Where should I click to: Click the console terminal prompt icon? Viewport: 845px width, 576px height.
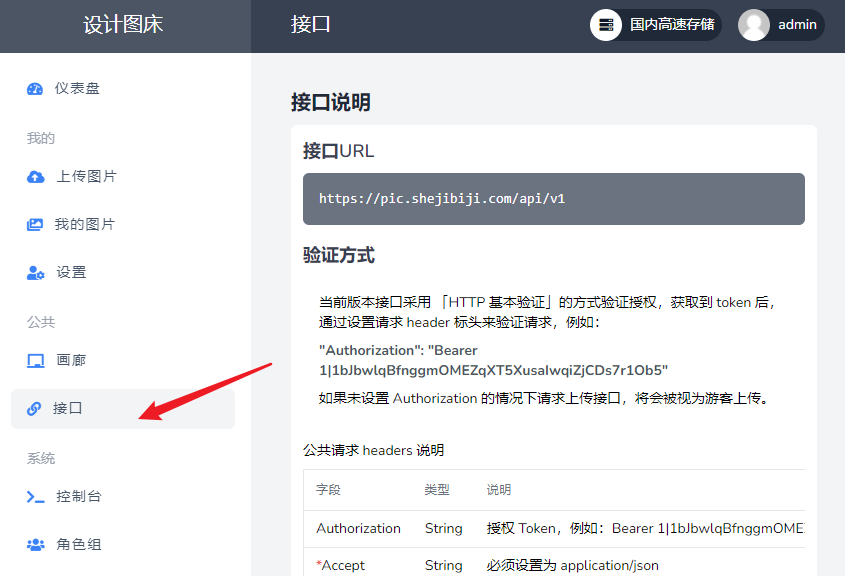coord(35,497)
